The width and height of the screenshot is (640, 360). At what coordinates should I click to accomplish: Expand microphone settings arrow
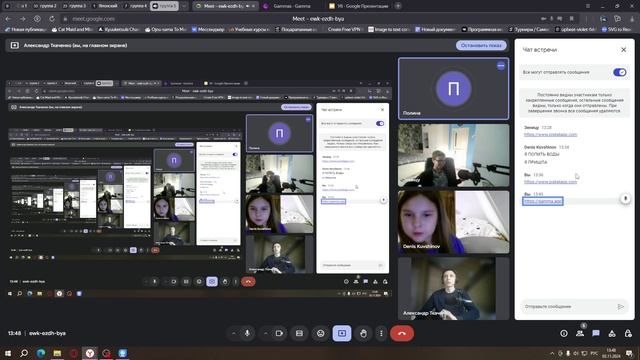[x=233, y=333]
